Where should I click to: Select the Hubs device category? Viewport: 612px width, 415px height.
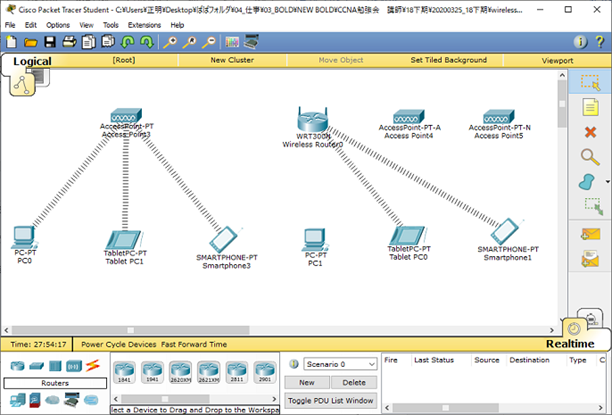pyautogui.click(x=55, y=366)
